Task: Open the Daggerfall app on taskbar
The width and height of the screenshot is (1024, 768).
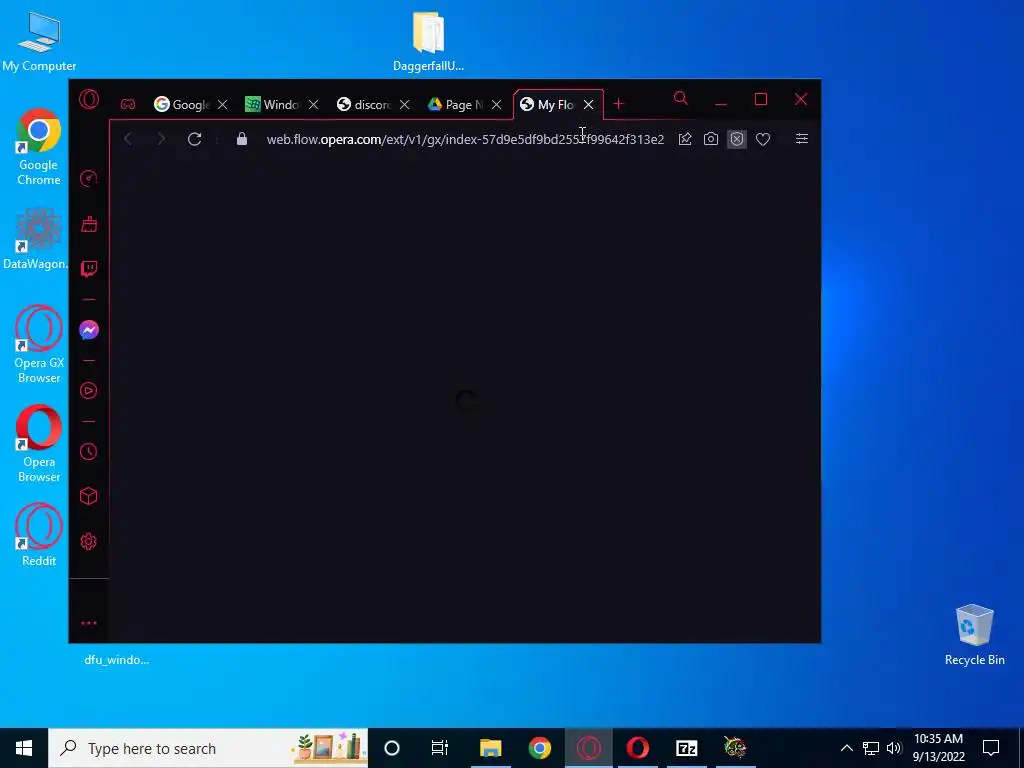Action: pos(735,748)
